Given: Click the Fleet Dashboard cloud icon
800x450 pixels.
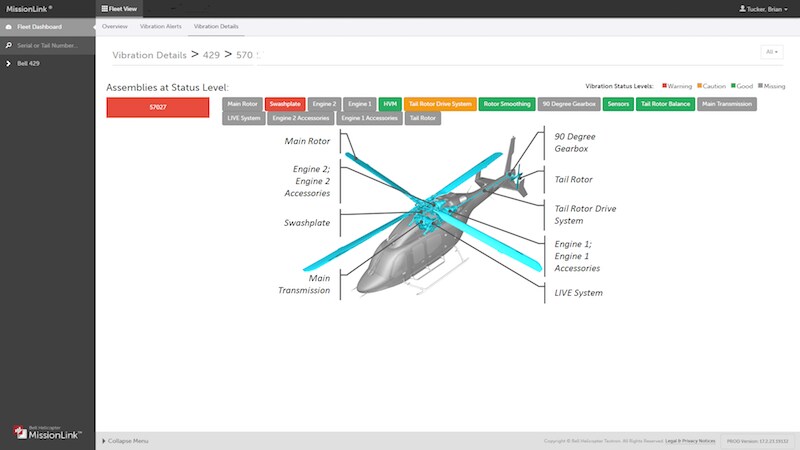Looking at the screenshot, I should click(x=8, y=26).
